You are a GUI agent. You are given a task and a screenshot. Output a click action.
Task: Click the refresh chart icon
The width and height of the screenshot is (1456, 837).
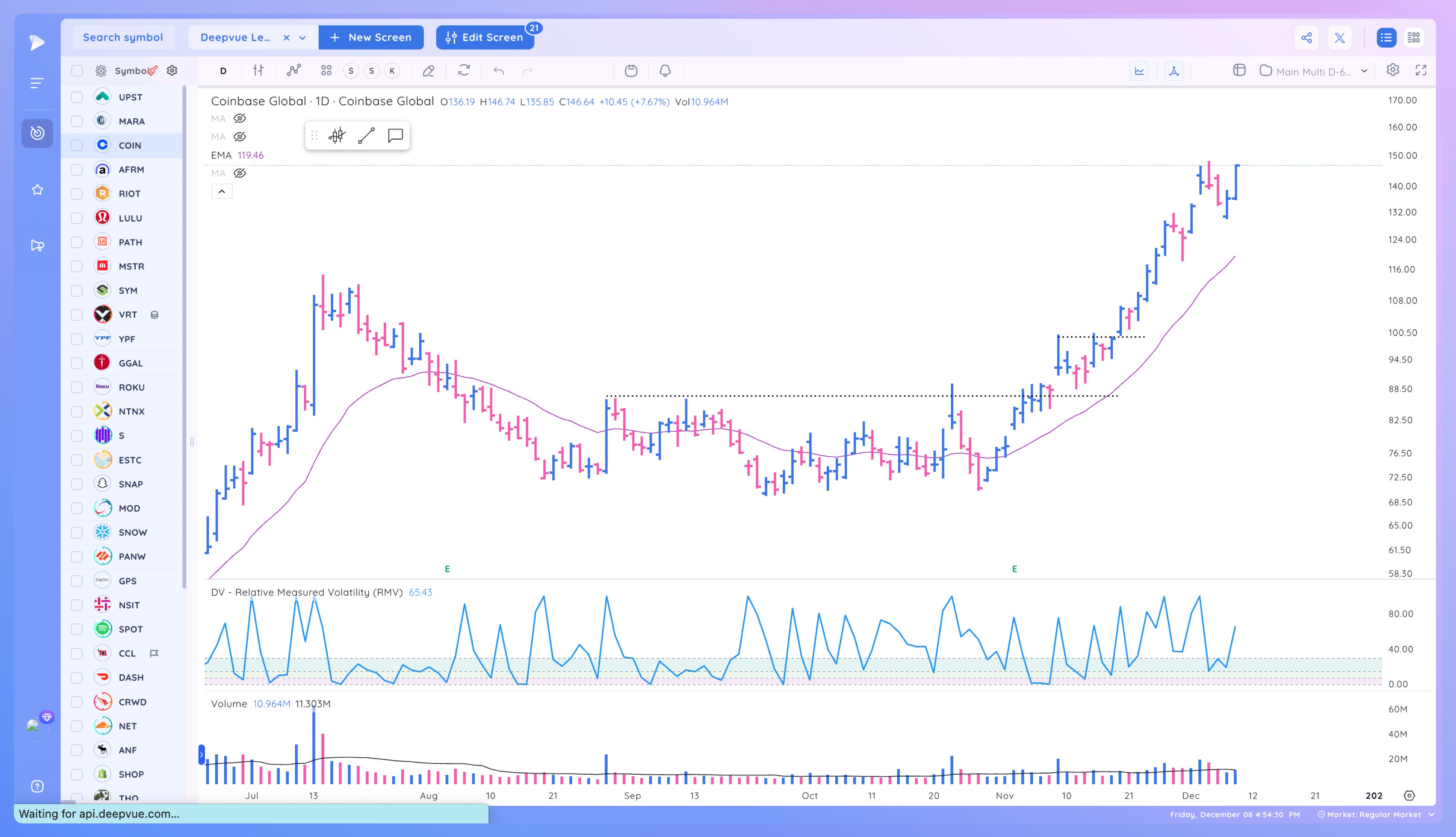coord(464,71)
